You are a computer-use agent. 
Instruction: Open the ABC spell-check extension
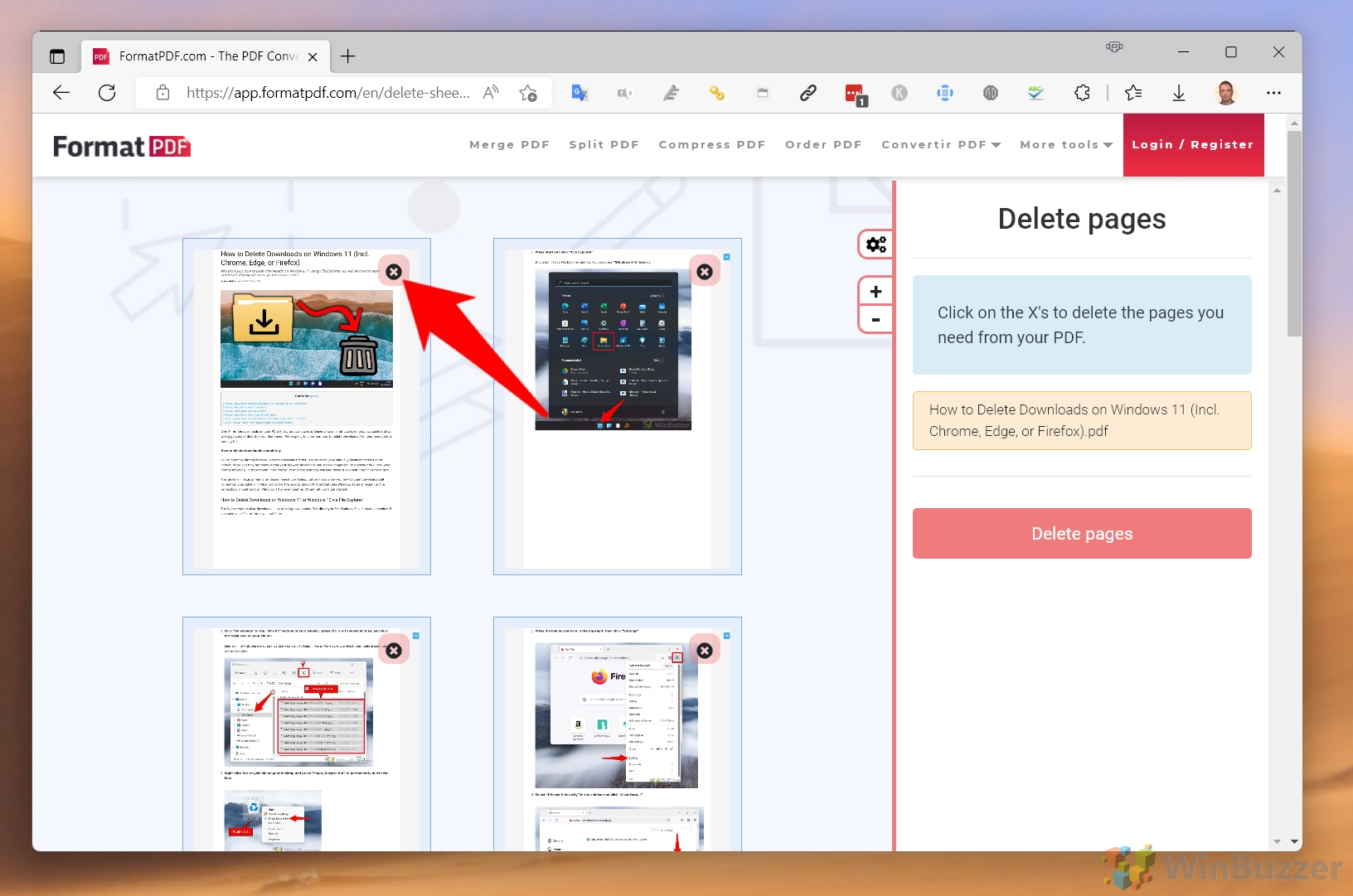(x=1036, y=93)
